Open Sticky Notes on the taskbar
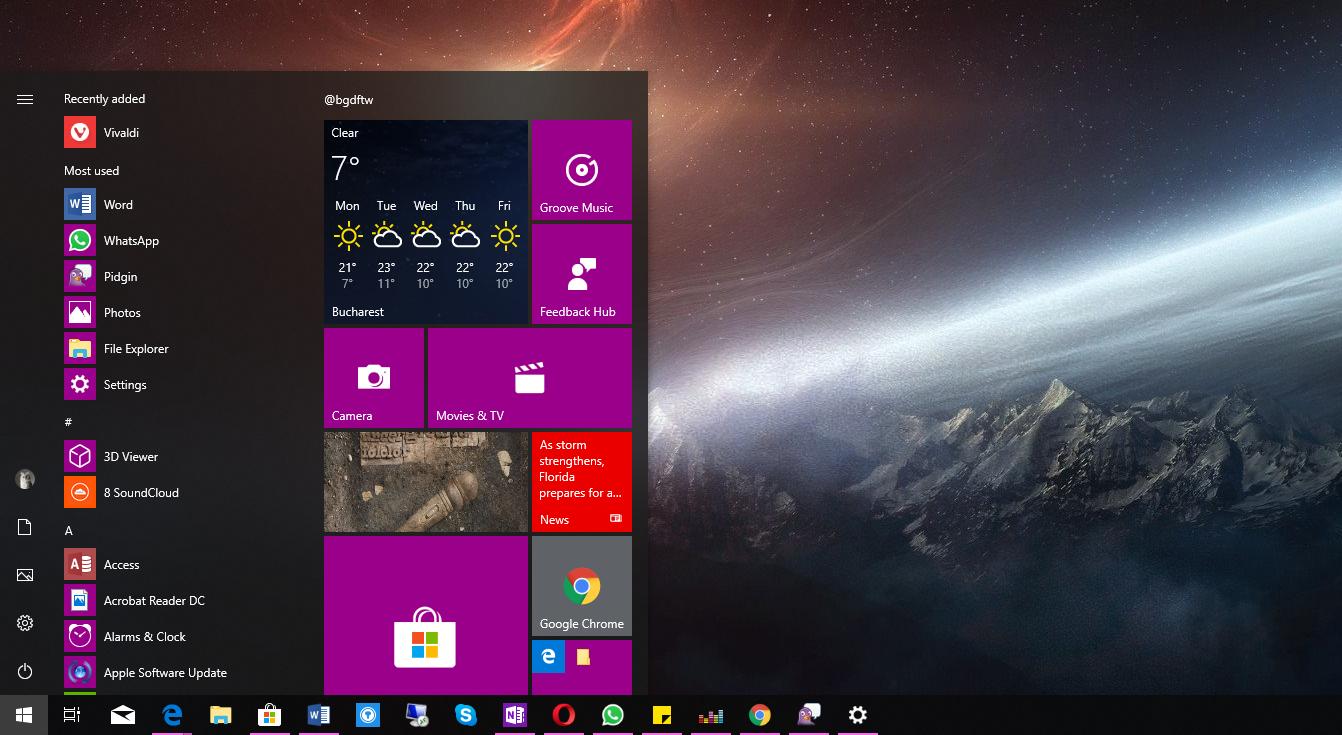Viewport: 1342px width, 735px height. 662,715
